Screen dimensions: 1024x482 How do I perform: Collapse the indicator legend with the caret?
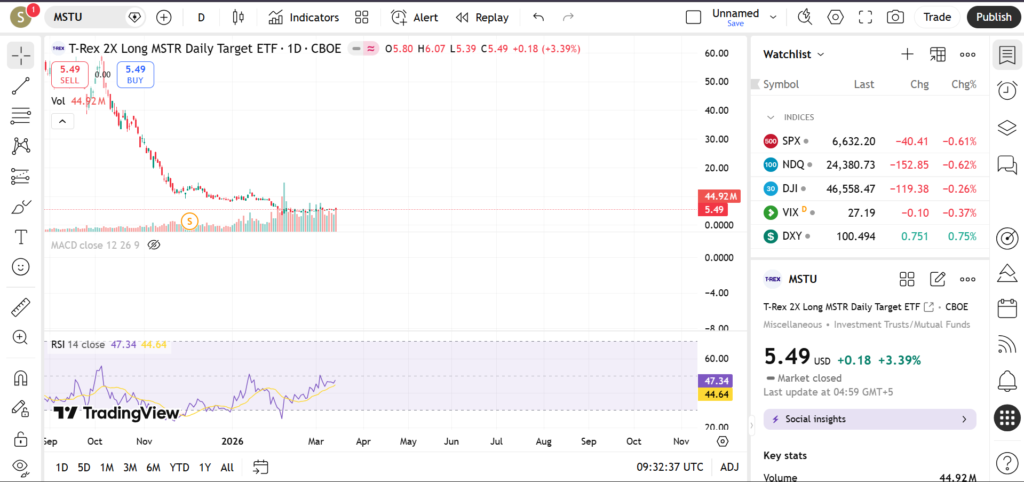(x=62, y=121)
